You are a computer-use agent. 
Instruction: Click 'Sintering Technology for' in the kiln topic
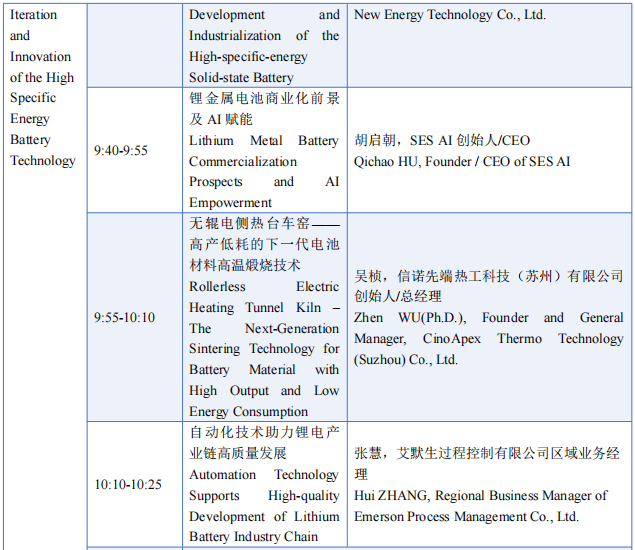[x=264, y=349]
